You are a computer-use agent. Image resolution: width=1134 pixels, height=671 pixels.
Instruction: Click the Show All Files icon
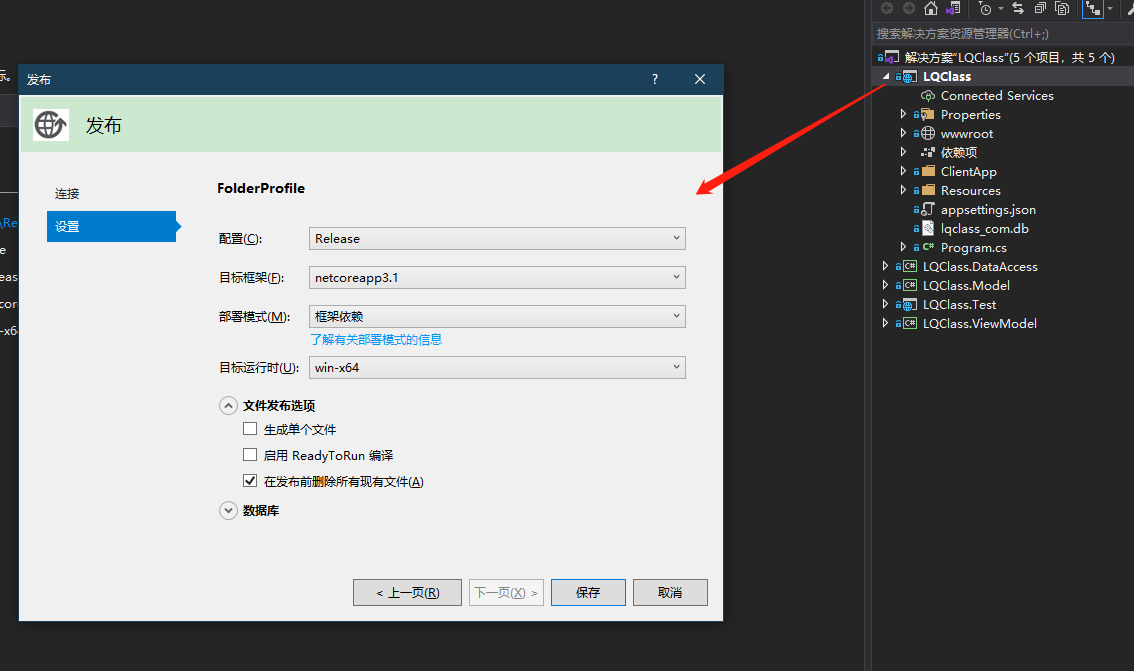(x=1062, y=9)
